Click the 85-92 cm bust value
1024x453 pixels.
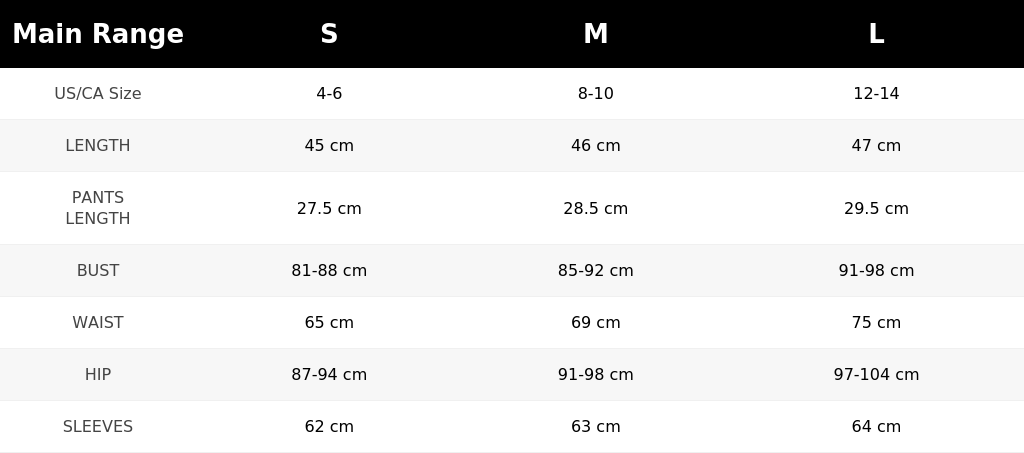tap(596, 270)
